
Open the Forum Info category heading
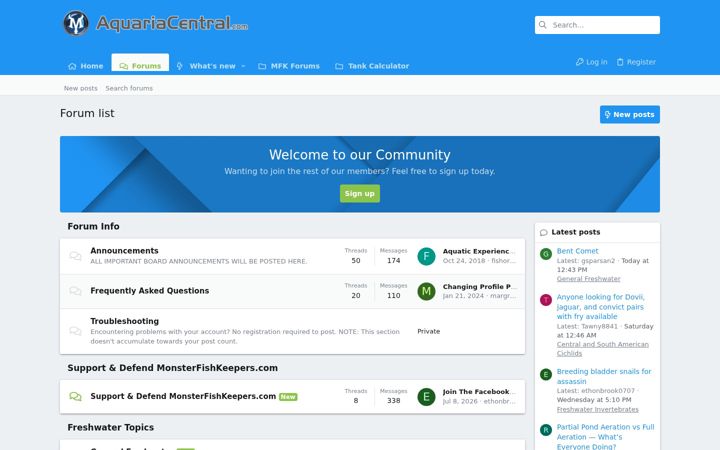point(93,226)
